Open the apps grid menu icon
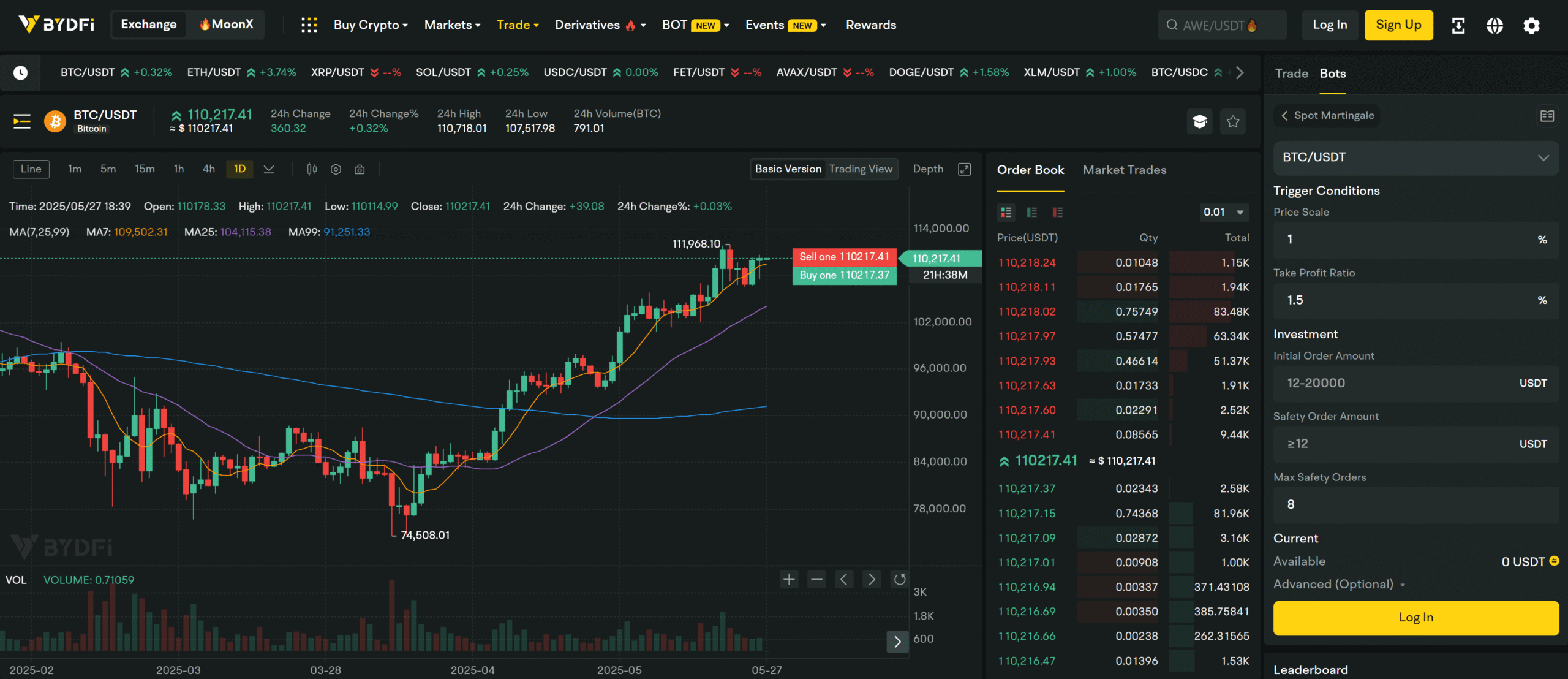Viewport: 1568px width, 679px height. pyautogui.click(x=309, y=25)
